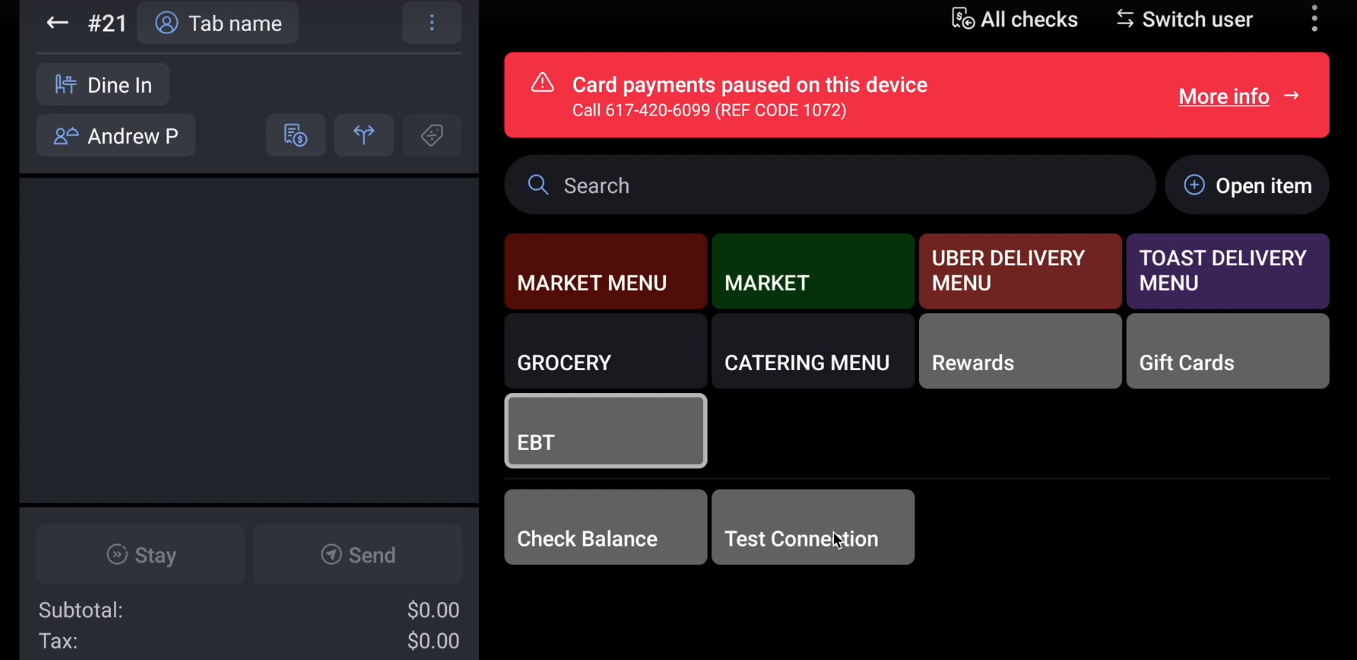Open the TOAST DELIVERY MENU tile
The height and width of the screenshot is (660, 1357).
tap(1228, 271)
